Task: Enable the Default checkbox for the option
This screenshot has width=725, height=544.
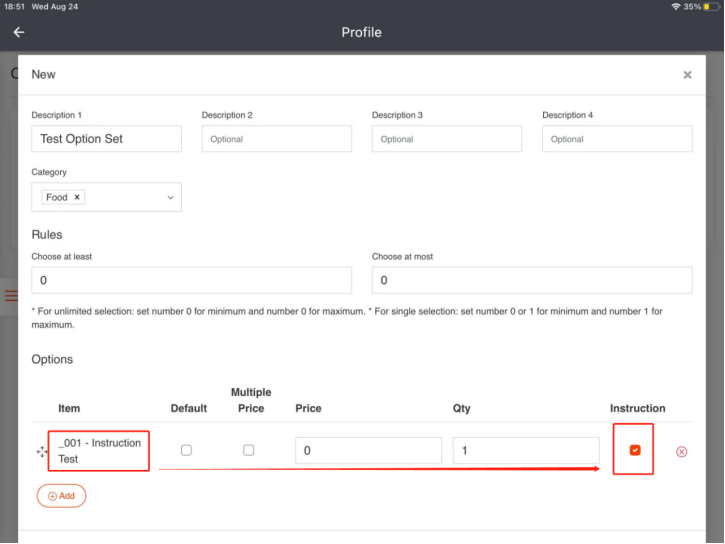Action: point(186,451)
